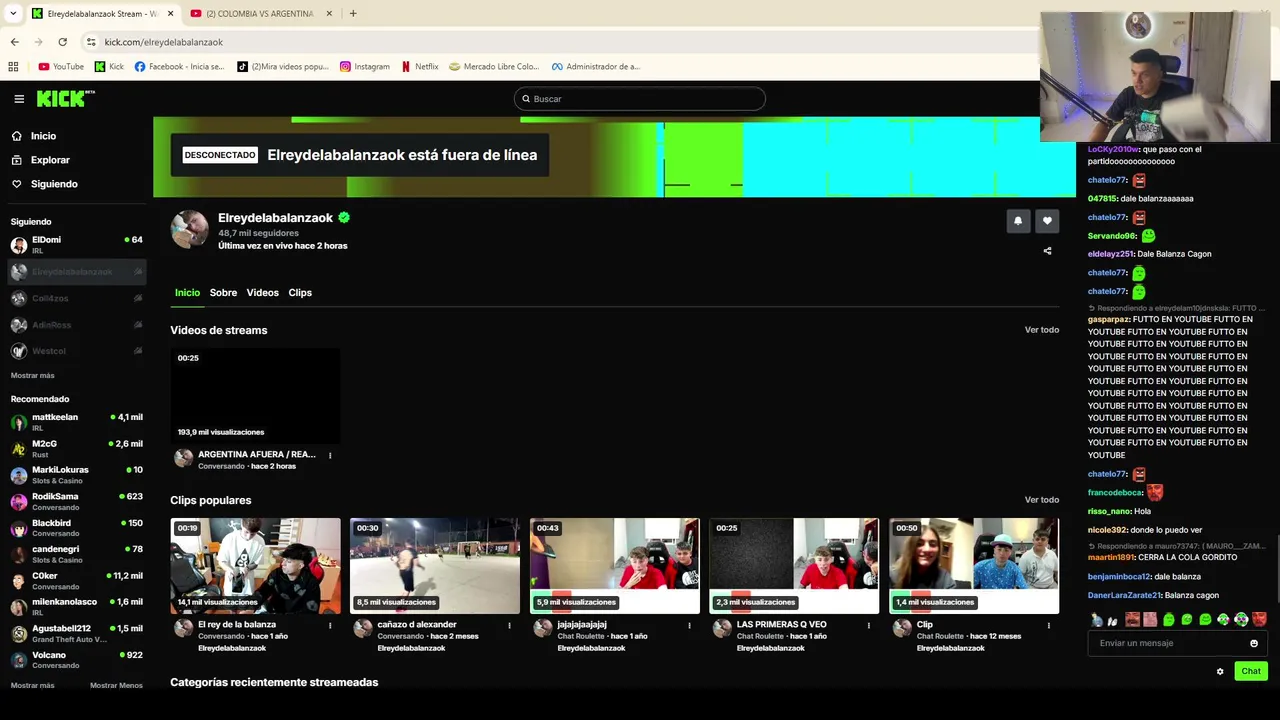Screen dimensions: 1280x720
Task: Open the Mercado Libre bookmark
Action: pos(494,67)
